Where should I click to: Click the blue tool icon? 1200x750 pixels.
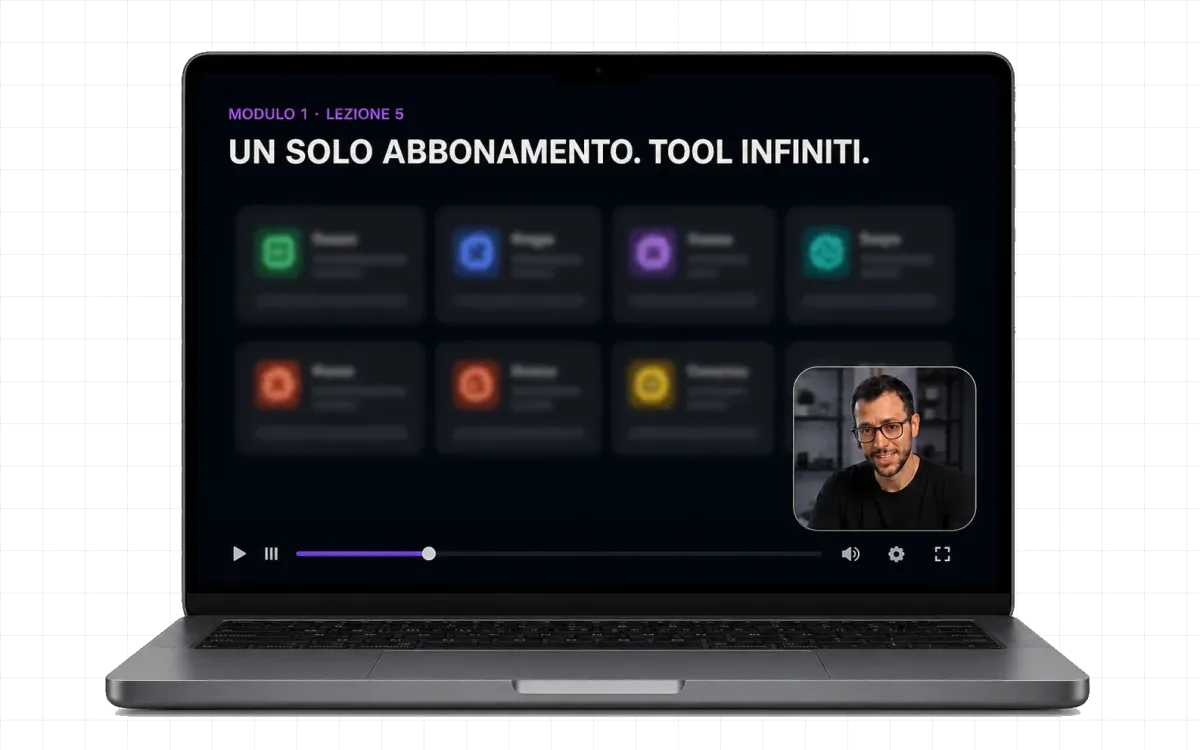click(x=476, y=251)
